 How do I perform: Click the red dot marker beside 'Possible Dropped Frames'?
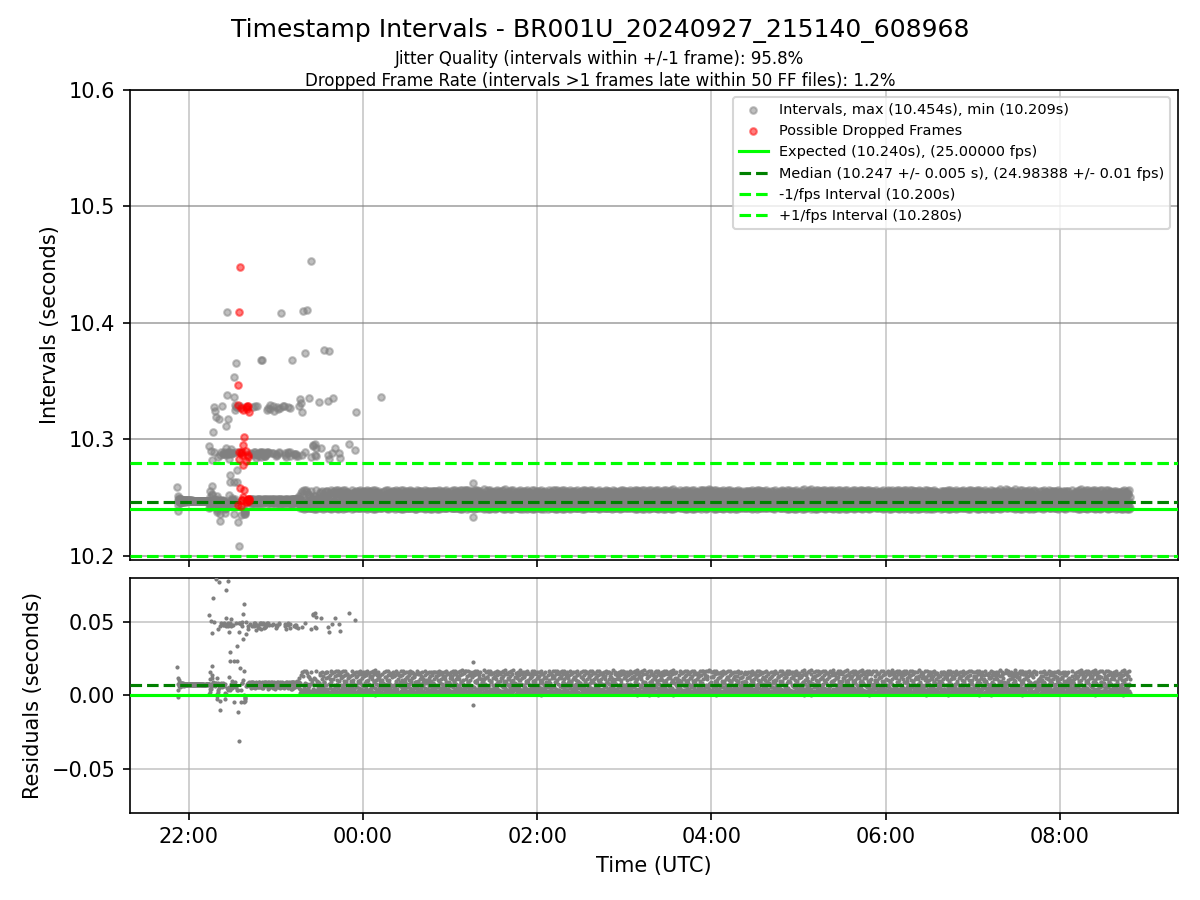click(x=754, y=131)
